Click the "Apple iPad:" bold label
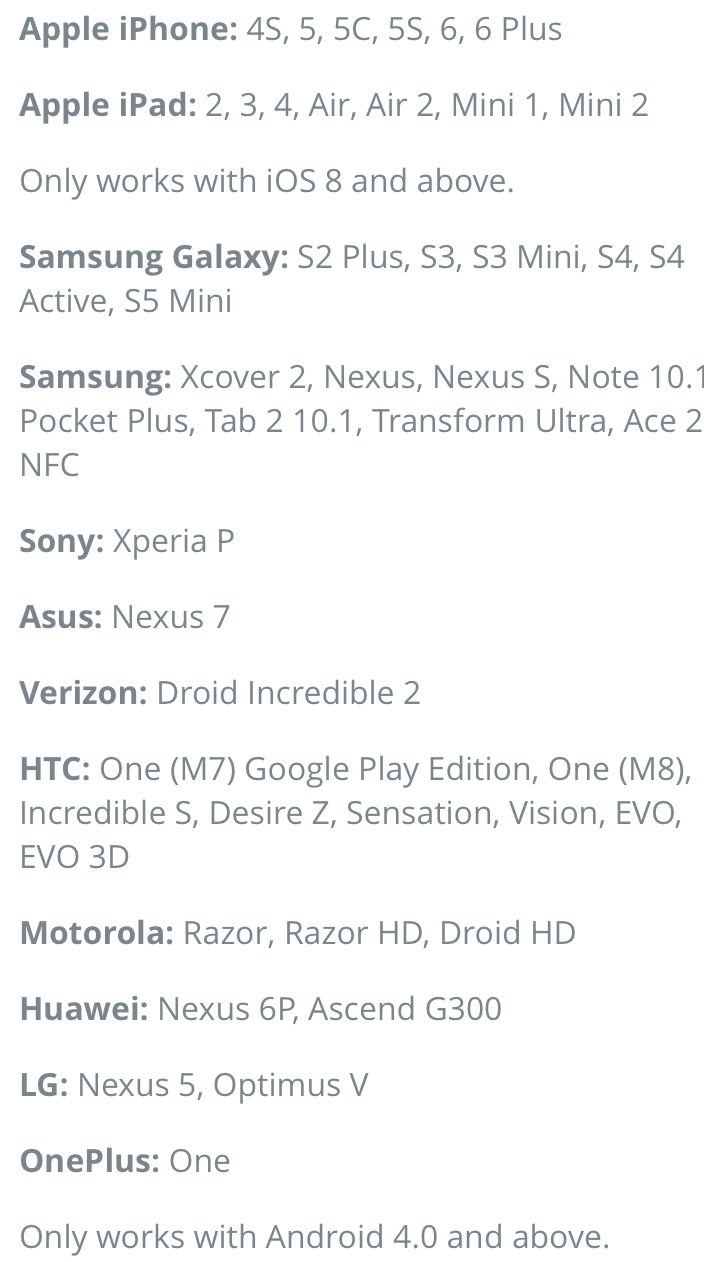Image resolution: width=704 pixels, height=1262 pixels. 108,105
